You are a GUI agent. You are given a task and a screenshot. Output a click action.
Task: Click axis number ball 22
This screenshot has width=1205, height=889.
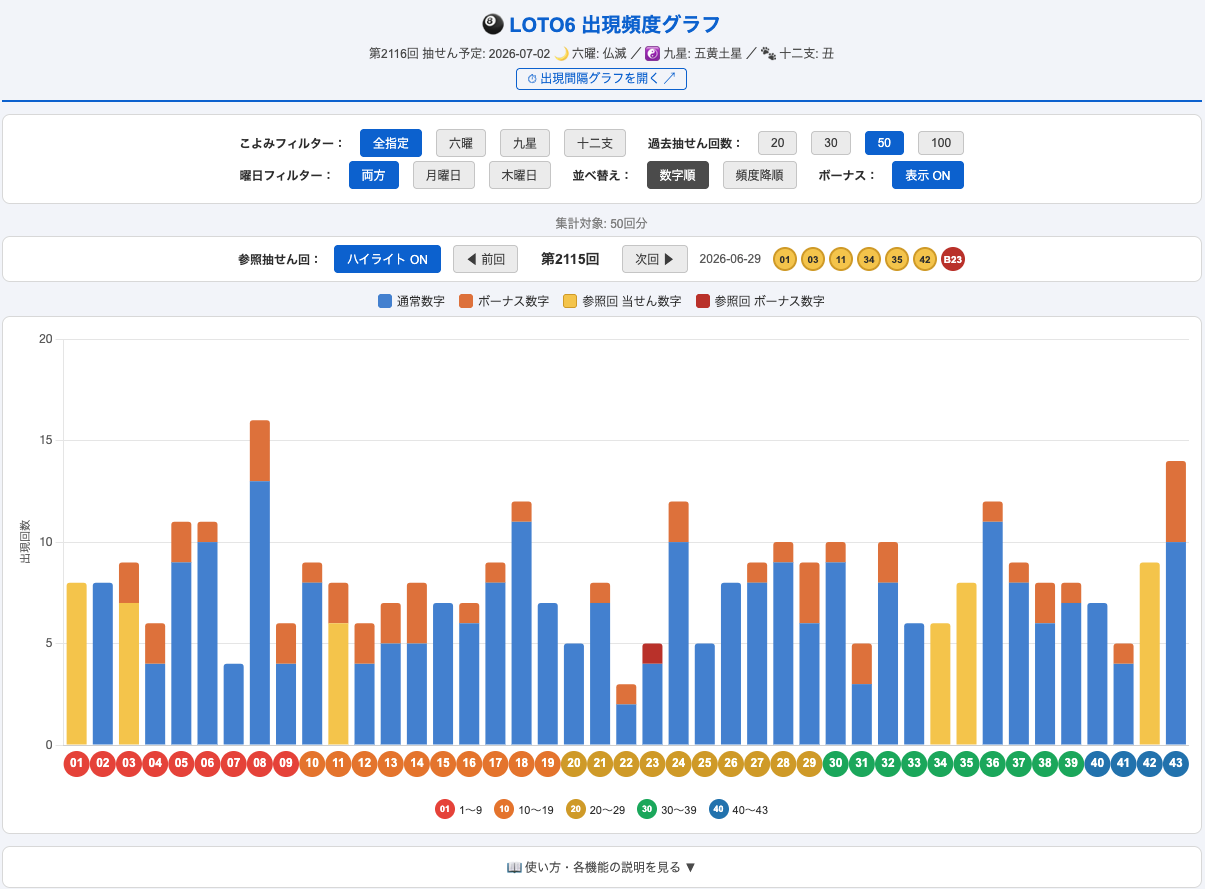[626, 764]
